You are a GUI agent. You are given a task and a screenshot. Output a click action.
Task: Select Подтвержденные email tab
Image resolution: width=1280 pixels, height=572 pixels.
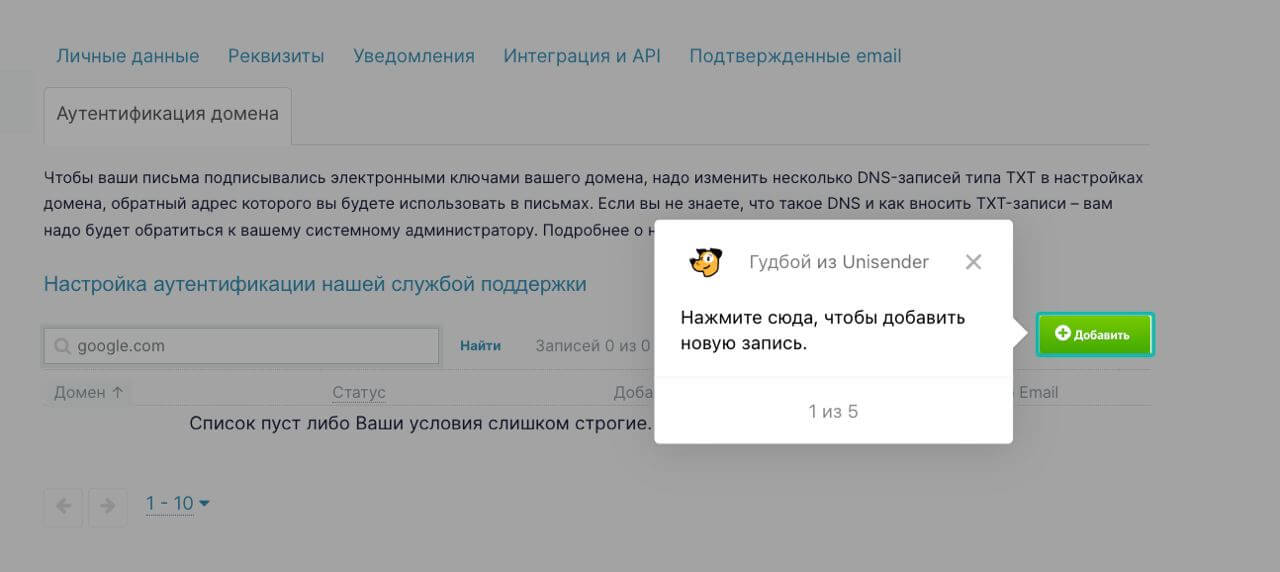pyautogui.click(x=795, y=56)
